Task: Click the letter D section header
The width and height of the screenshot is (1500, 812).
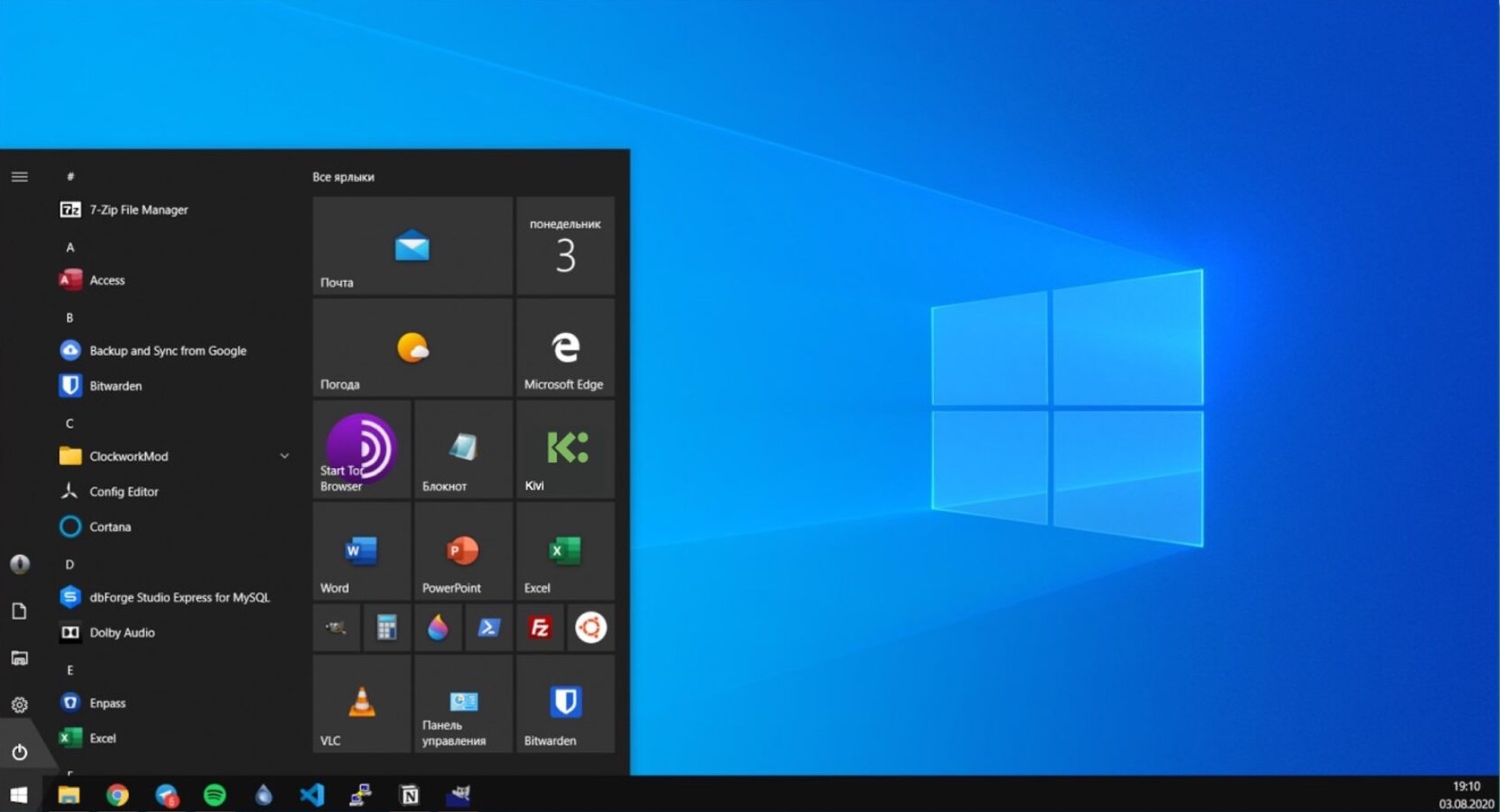Action: pos(70,564)
